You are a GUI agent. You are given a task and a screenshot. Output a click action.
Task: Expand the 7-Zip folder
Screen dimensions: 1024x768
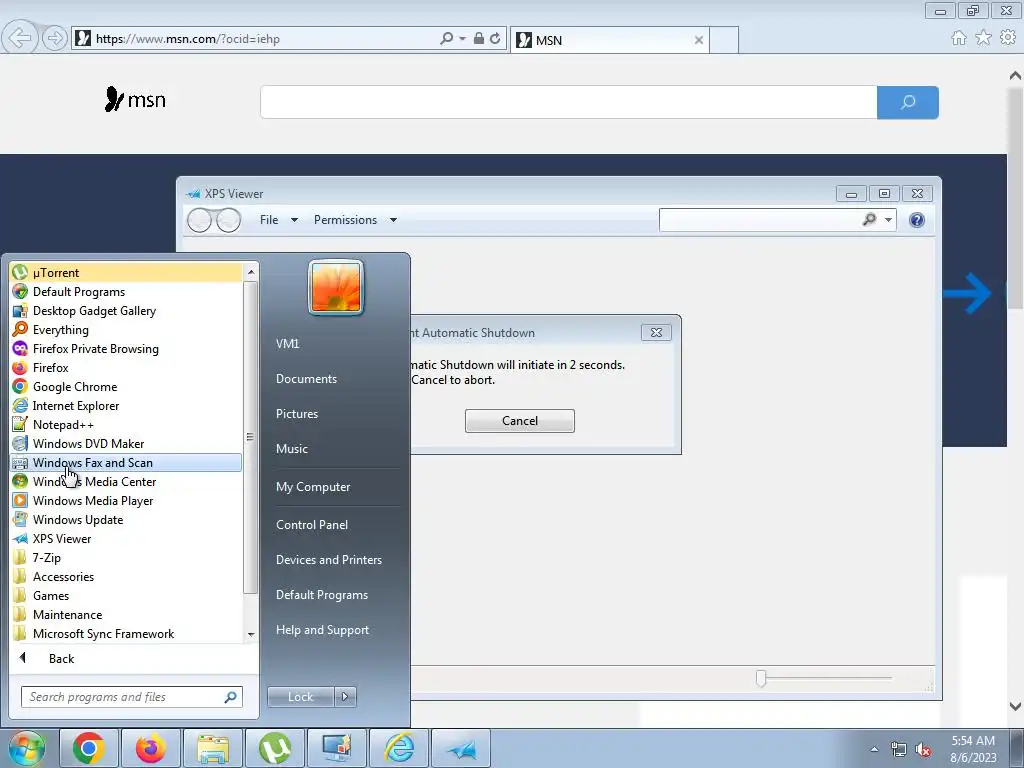[126, 557]
